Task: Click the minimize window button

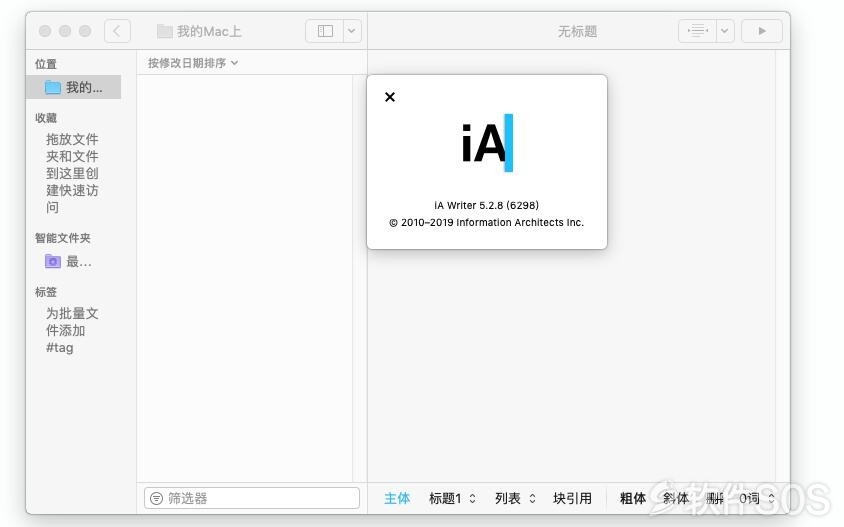Action: 65,31
